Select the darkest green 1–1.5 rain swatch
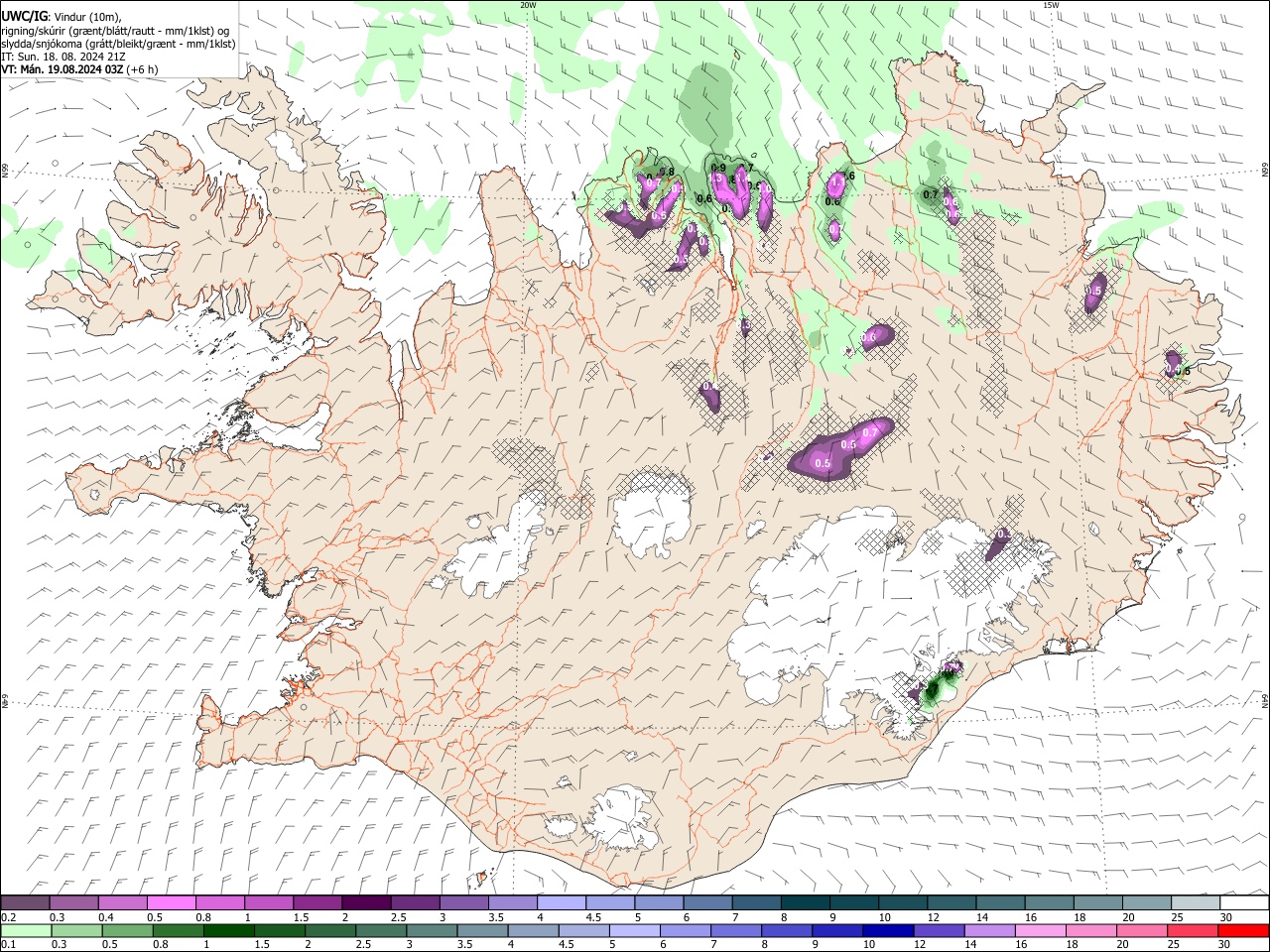 229,931
